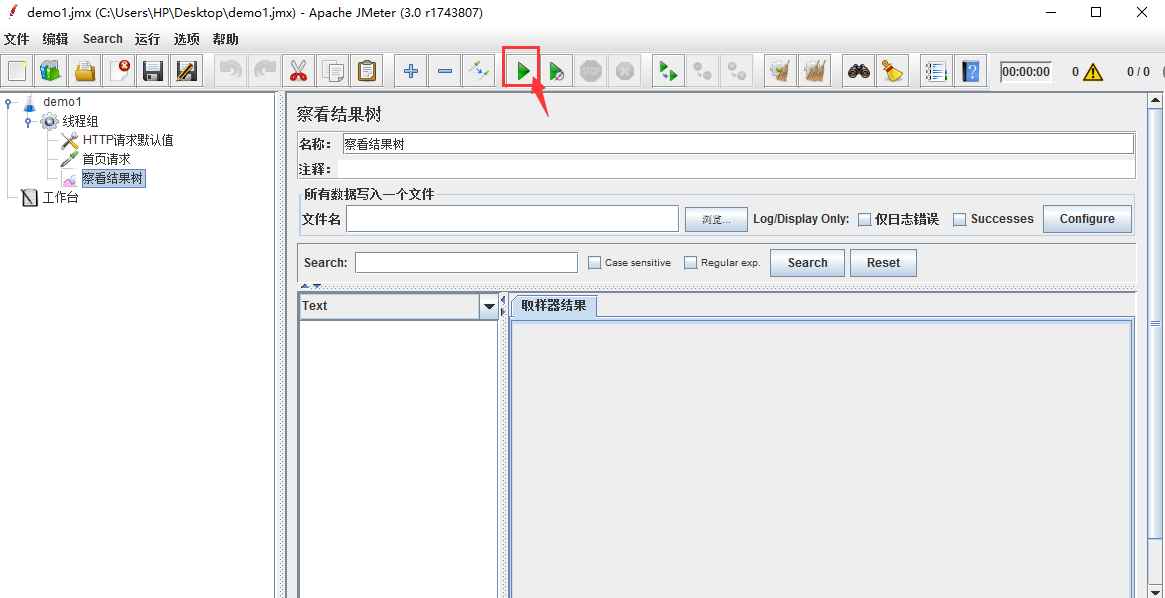1165x598 pixels.
Task: Select the 工作台 workbench node
Action: [x=60, y=198]
